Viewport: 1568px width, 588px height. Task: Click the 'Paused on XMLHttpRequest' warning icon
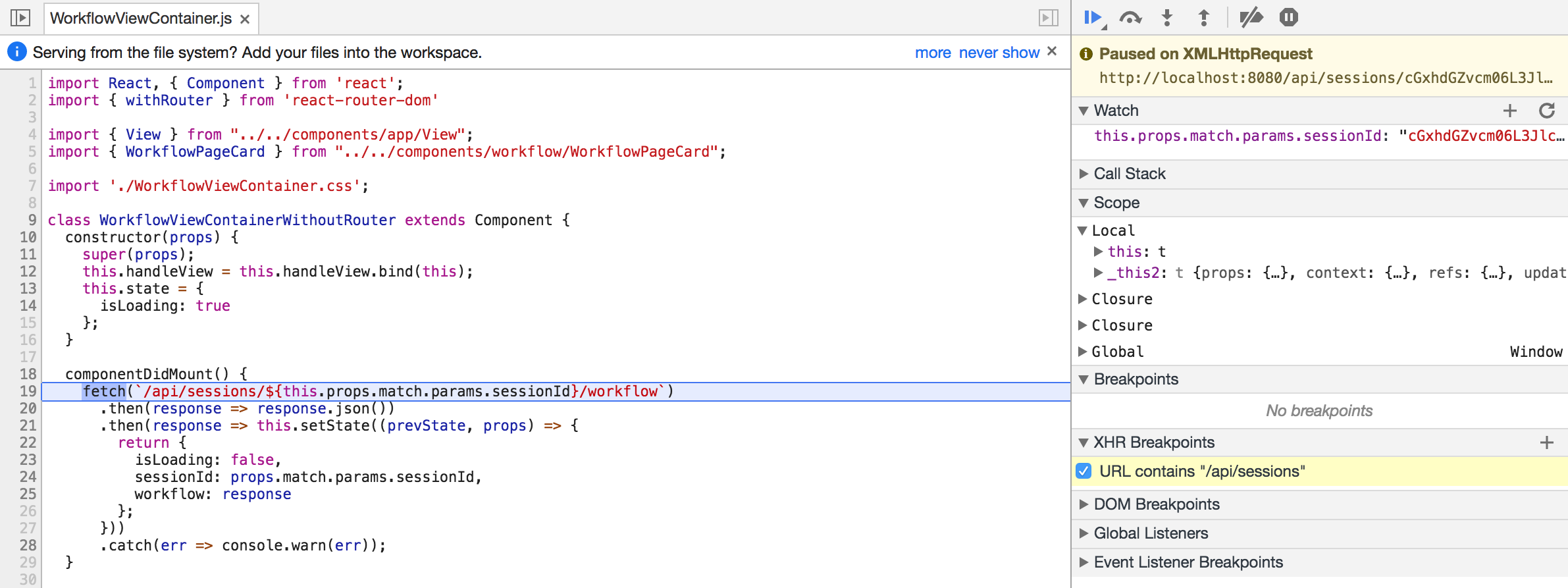(x=1086, y=54)
